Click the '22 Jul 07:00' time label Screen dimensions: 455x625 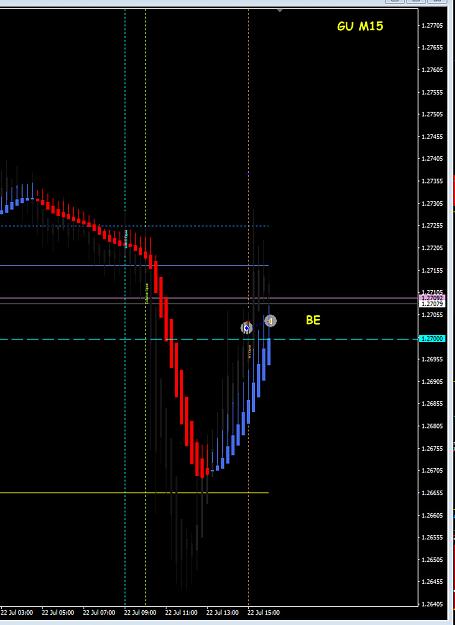click(x=99, y=612)
